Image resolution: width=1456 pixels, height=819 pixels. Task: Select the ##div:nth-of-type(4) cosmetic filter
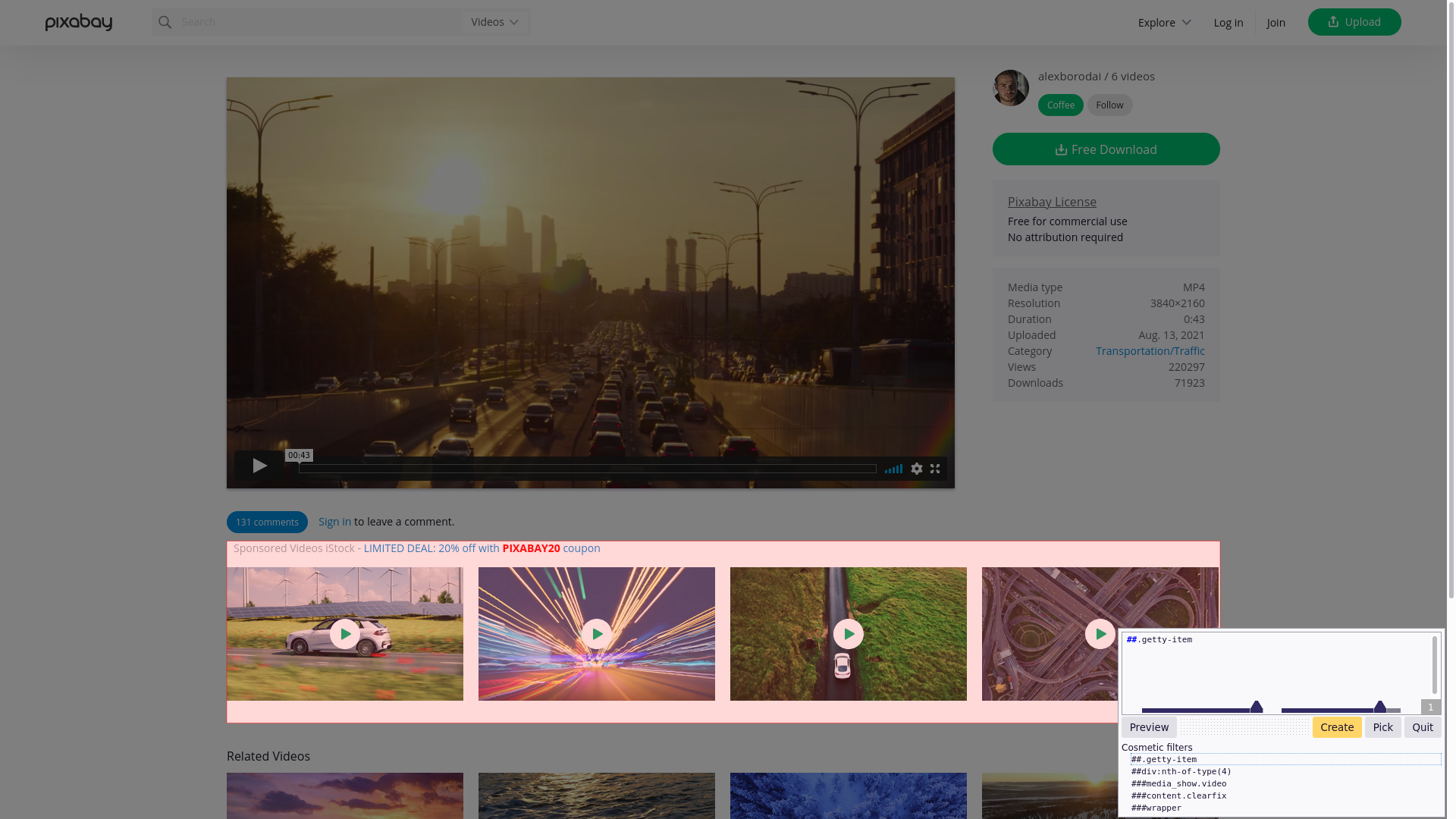[x=1181, y=771]
